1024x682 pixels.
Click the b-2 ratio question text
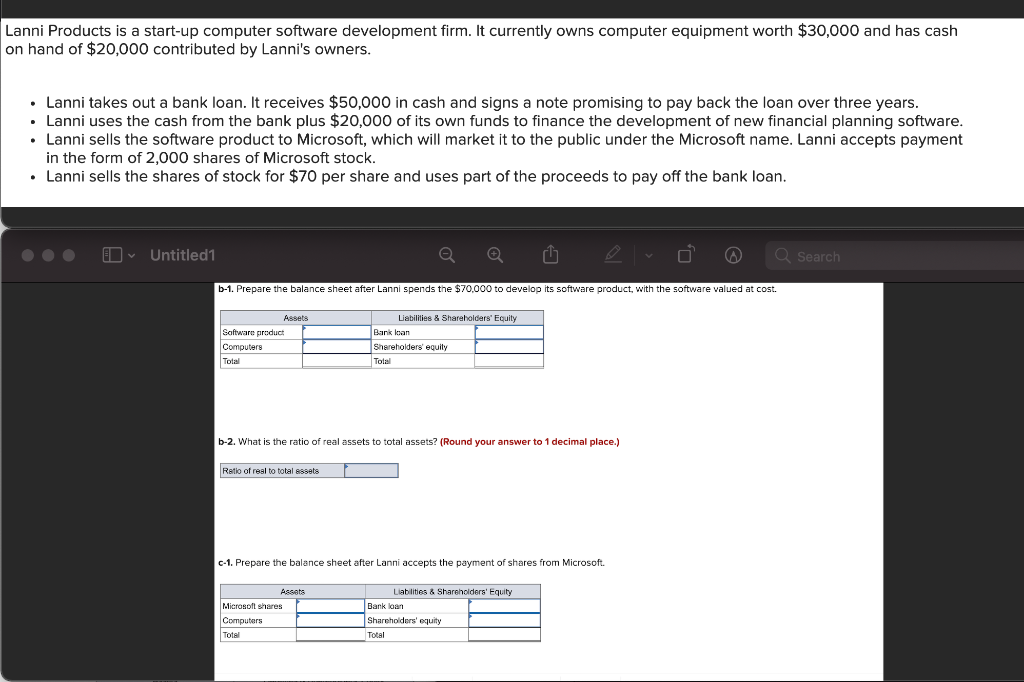coord(328,442)
